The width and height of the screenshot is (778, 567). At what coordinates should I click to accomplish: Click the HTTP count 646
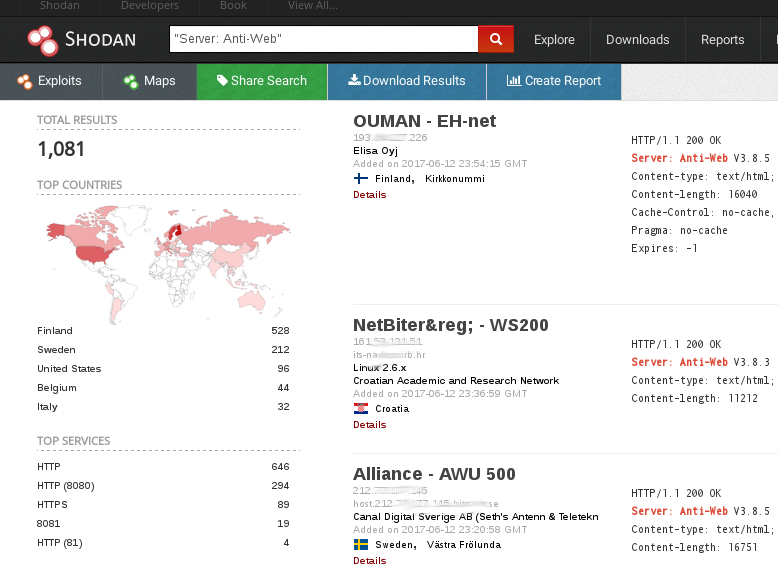(280, 467)
